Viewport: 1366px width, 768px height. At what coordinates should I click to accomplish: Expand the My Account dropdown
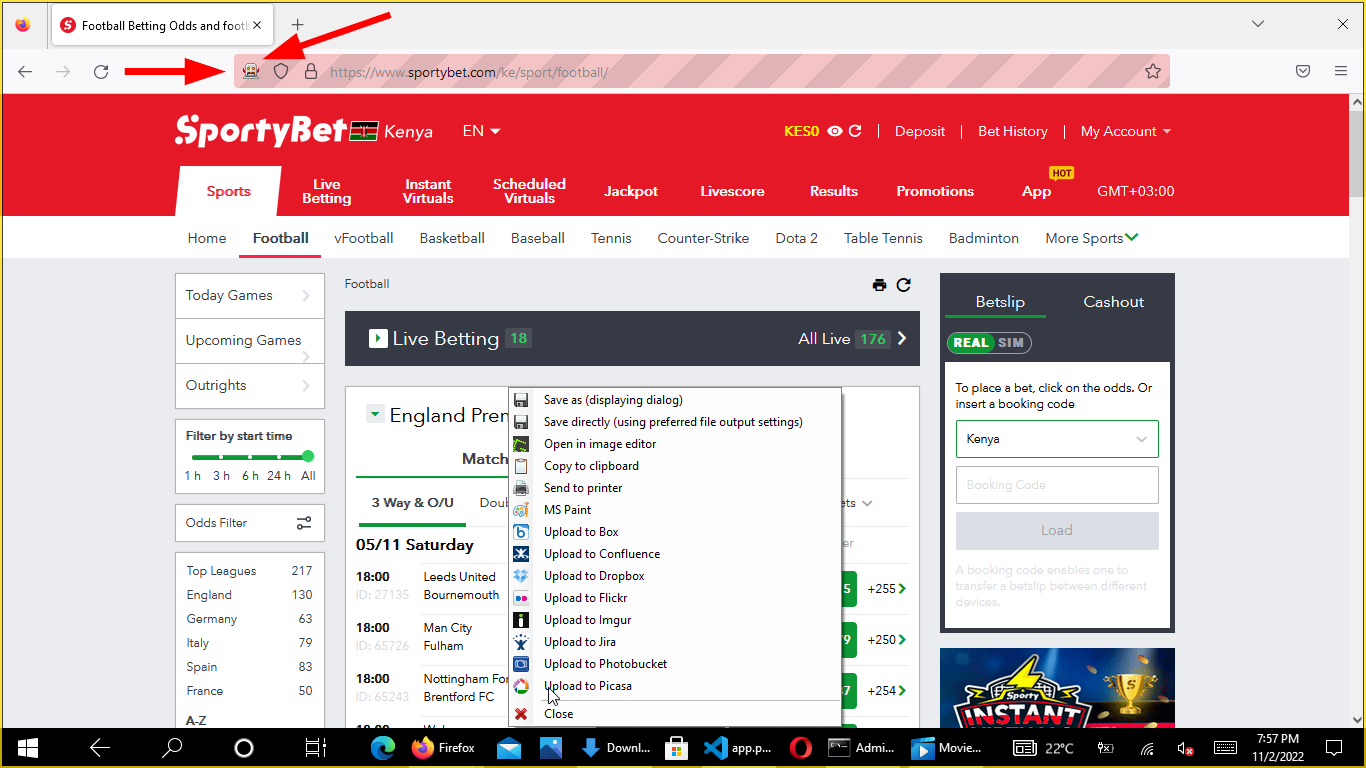pyautogui.click(x=1126, y=131)
